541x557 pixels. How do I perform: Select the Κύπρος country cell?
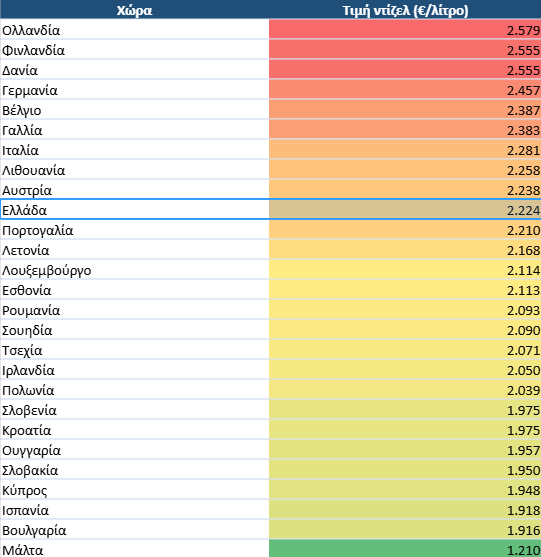click(x=135, y=490)
